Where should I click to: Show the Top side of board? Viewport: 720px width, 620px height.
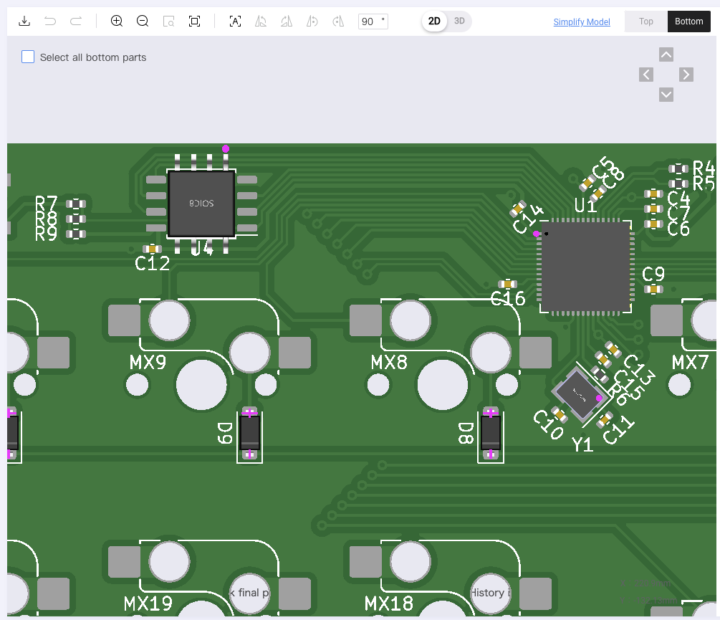(x=646, y=21)
